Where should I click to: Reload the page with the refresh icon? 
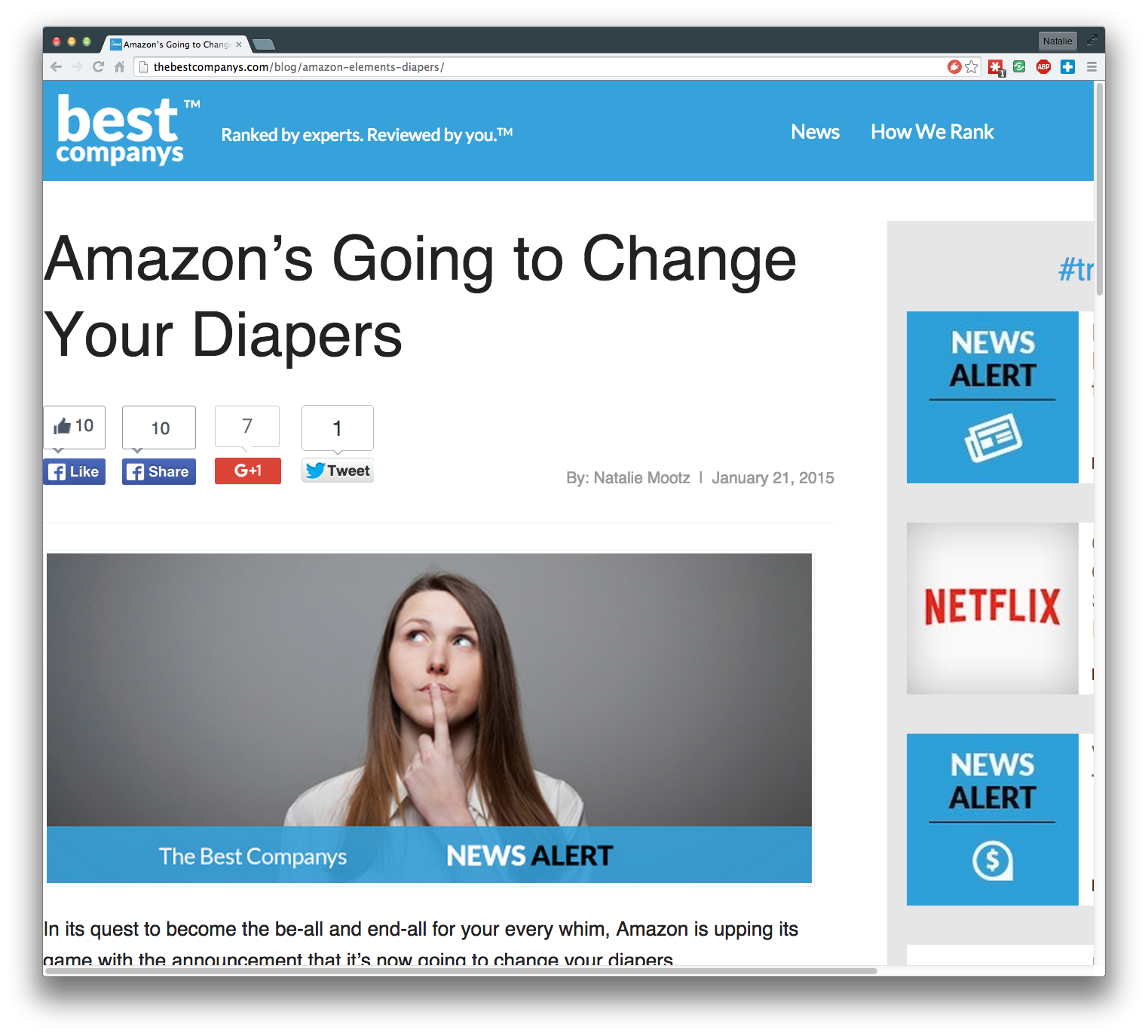[x=98, y=67]
